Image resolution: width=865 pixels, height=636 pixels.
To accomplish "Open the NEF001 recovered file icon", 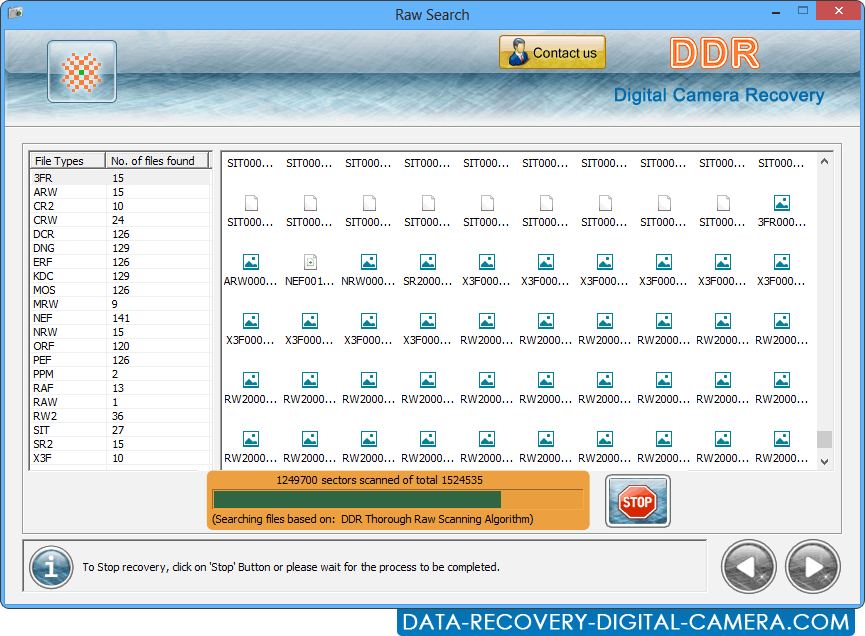I will tap(308, 263).
